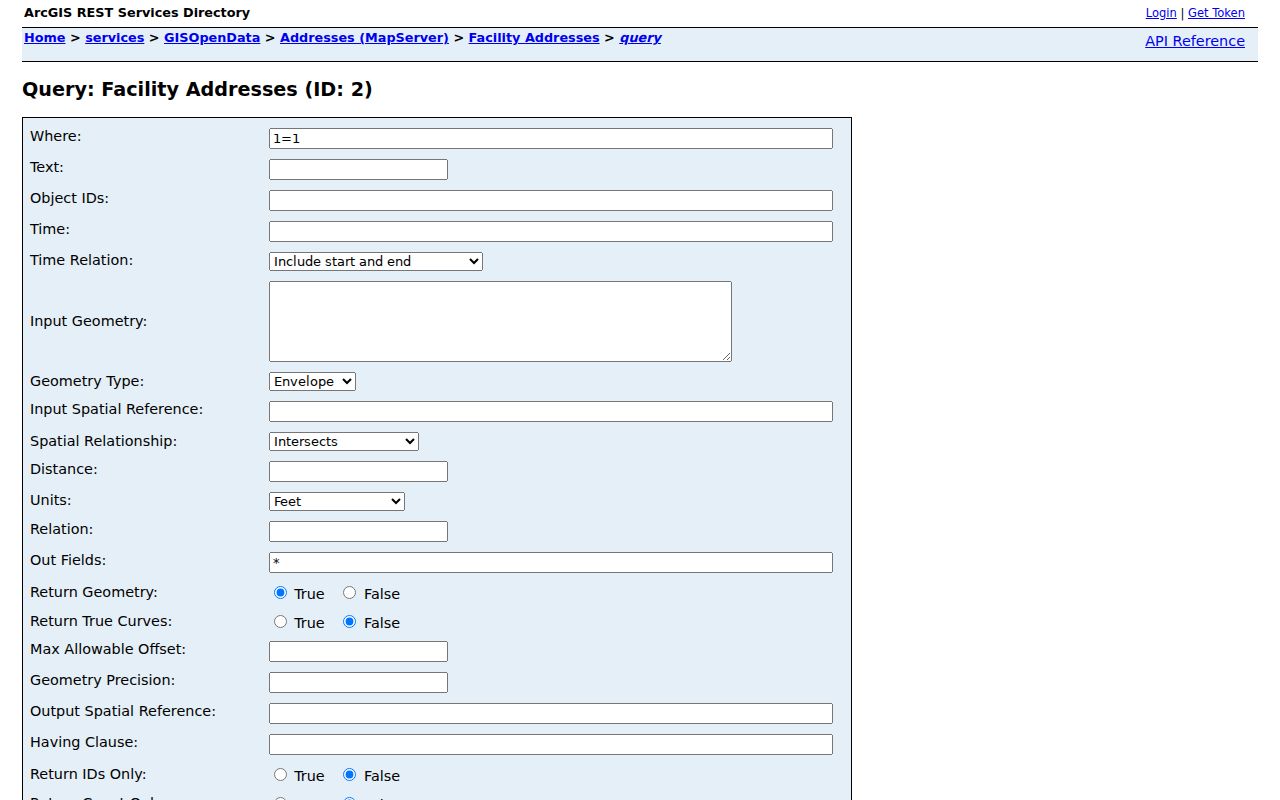Viewport: 1280px width, 800px height.
Task: Open the services breadcrumb link
Action: [x=115, y=38]
